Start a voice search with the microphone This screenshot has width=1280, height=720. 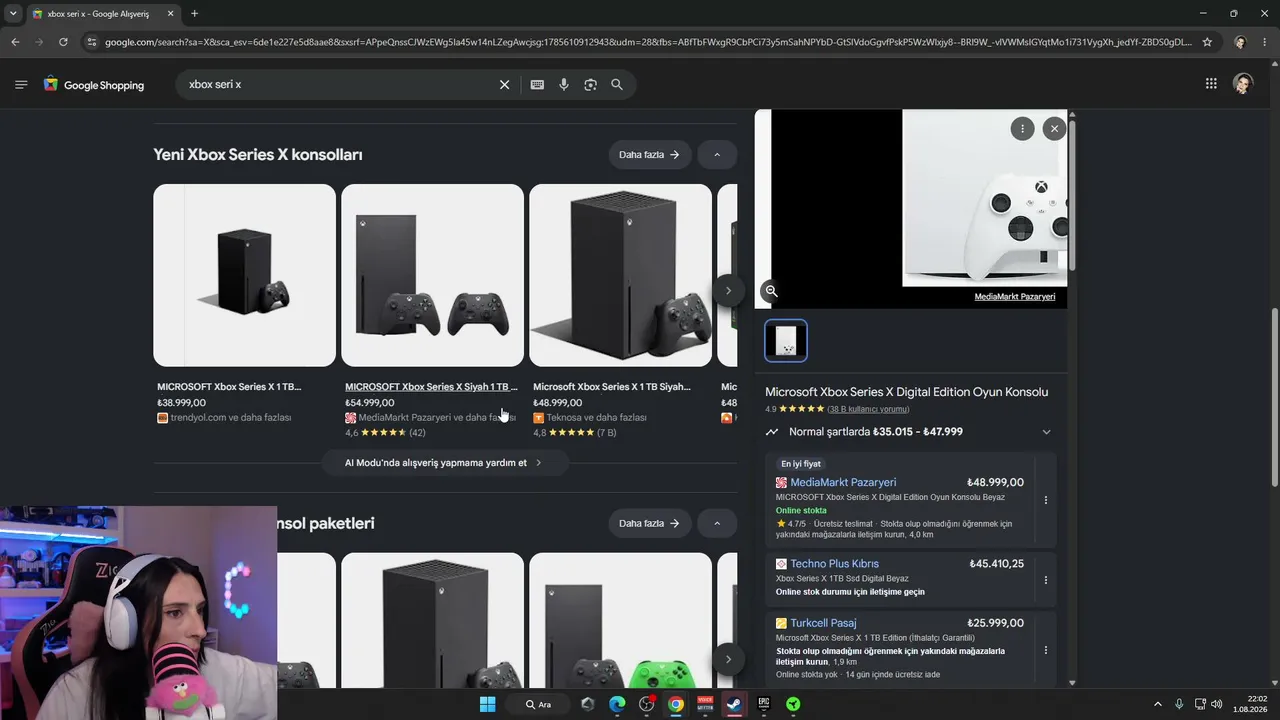point(564,85)
